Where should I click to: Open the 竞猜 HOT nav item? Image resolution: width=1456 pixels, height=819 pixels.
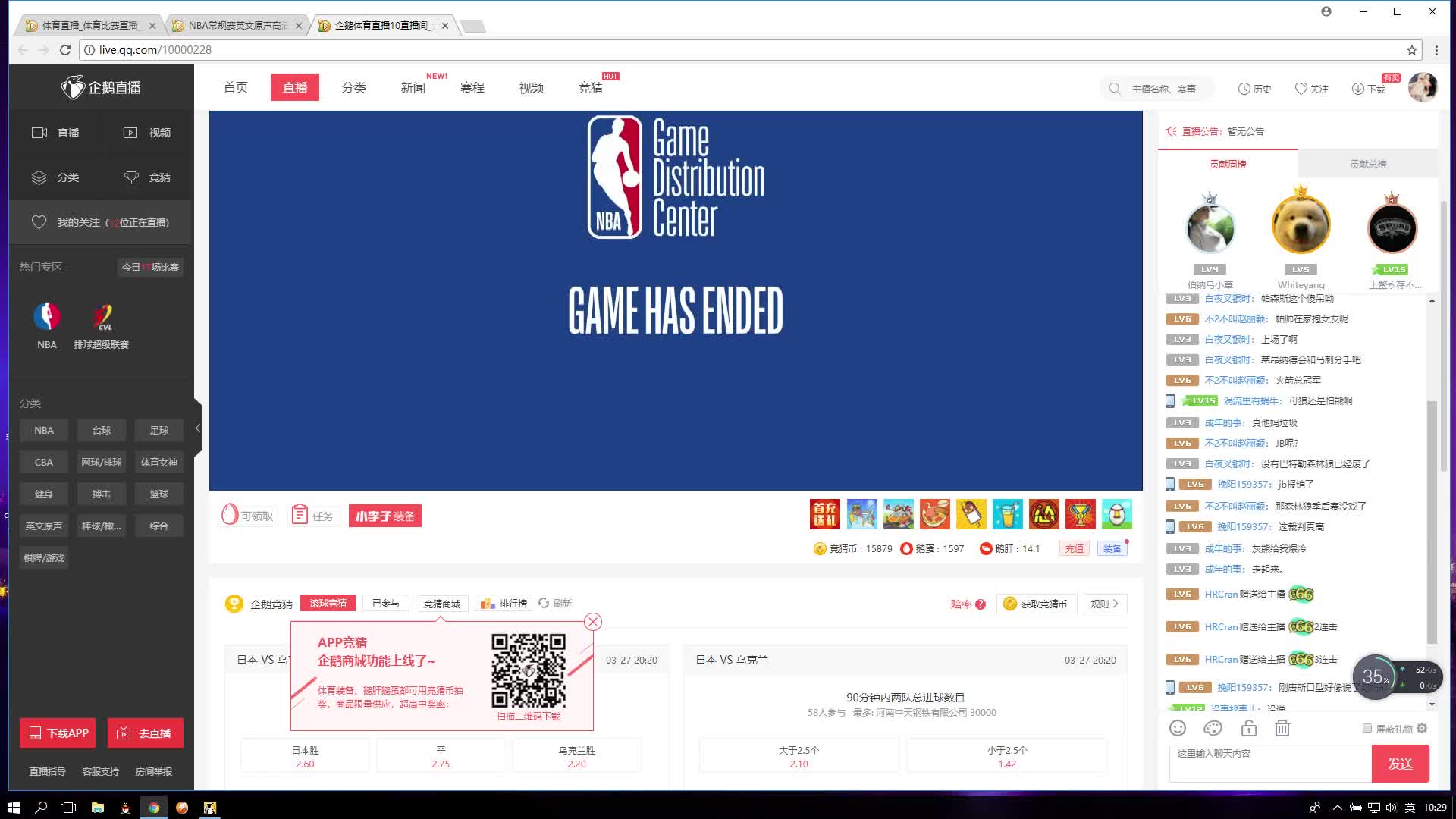pos(591,87)
